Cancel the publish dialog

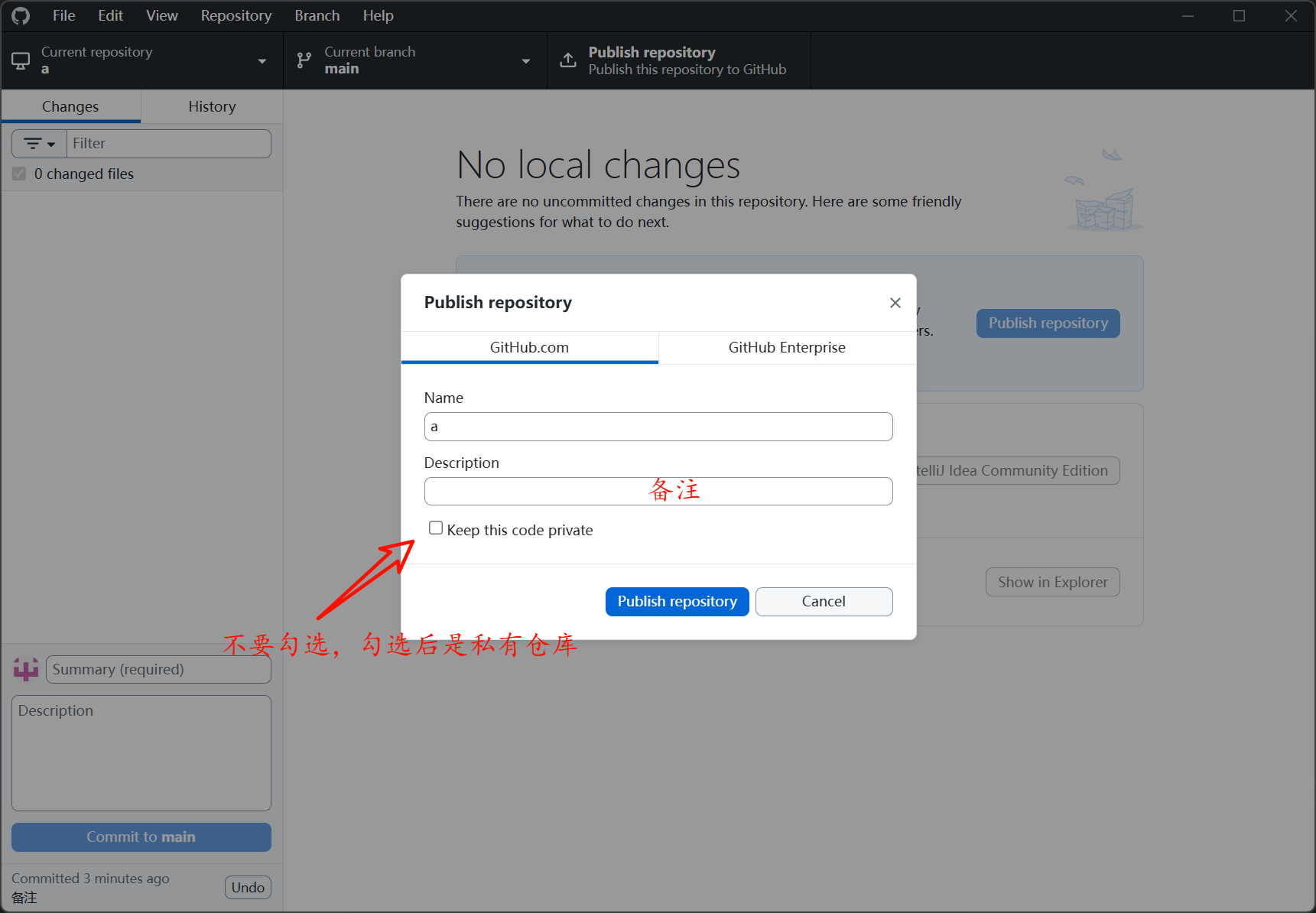pos(824,602)
